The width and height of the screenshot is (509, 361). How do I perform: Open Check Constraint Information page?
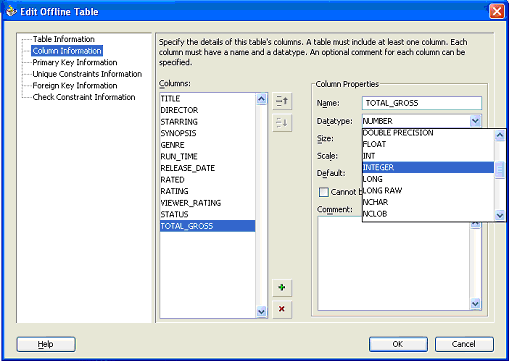[84, 97]
